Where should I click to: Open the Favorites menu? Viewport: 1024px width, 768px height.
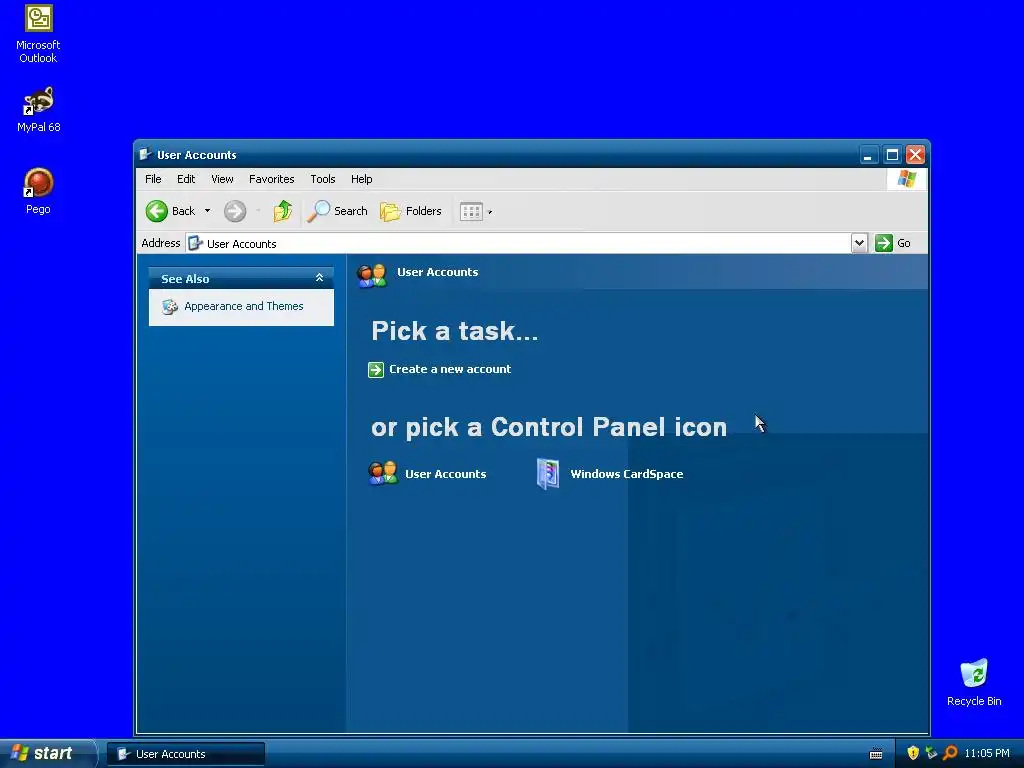point(271,179)
